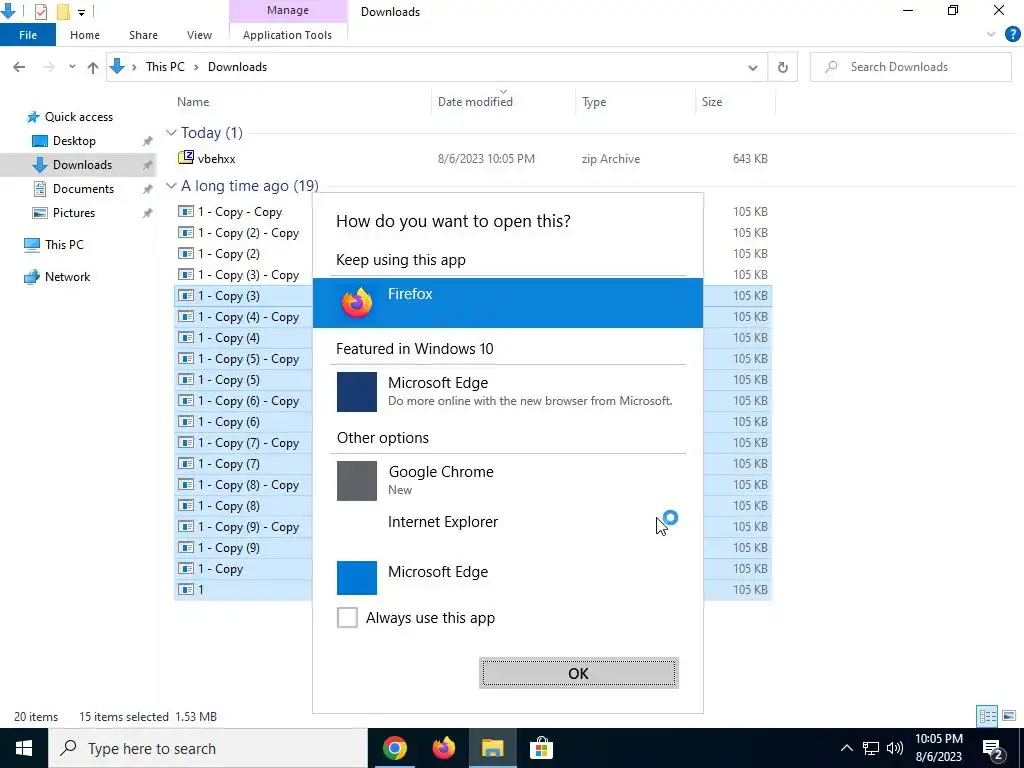Go up one folder level arrow
The image size is (1024, 768).
coord(93,67)
